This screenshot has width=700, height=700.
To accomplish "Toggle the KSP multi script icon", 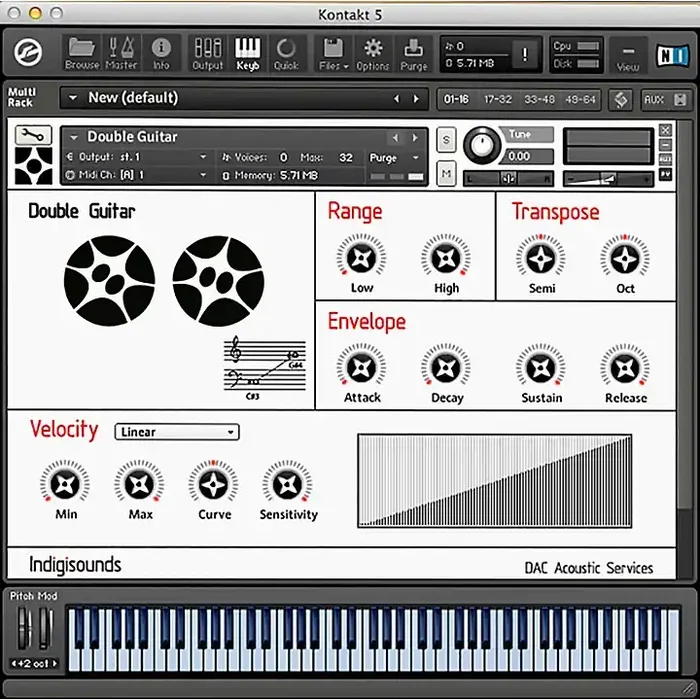I will click(x=621, y=100).
